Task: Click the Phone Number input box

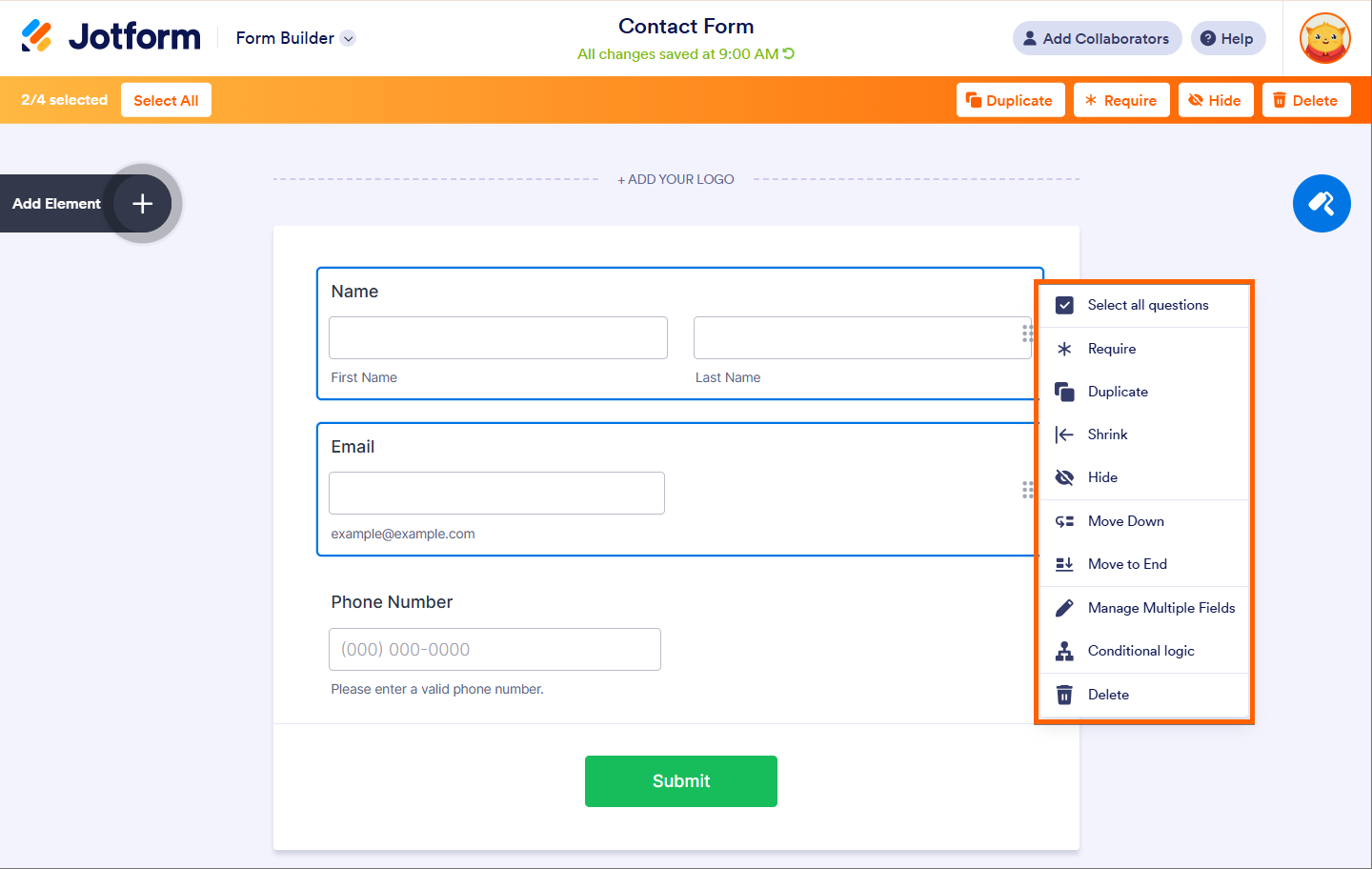Action: [494, 649]
